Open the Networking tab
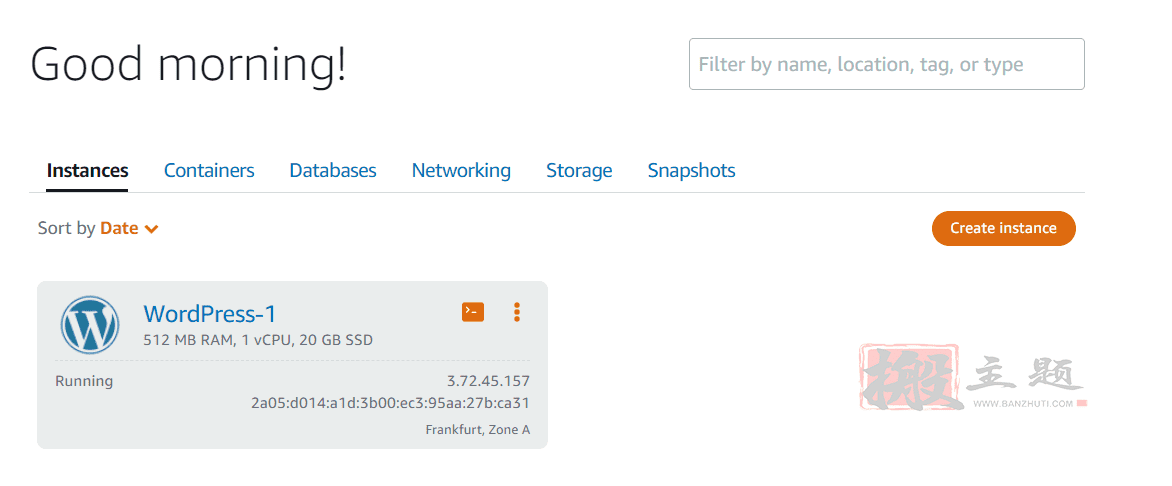The height and width of the screenshot is (486, 1172). pyautogui.click(x=461, y=170)
